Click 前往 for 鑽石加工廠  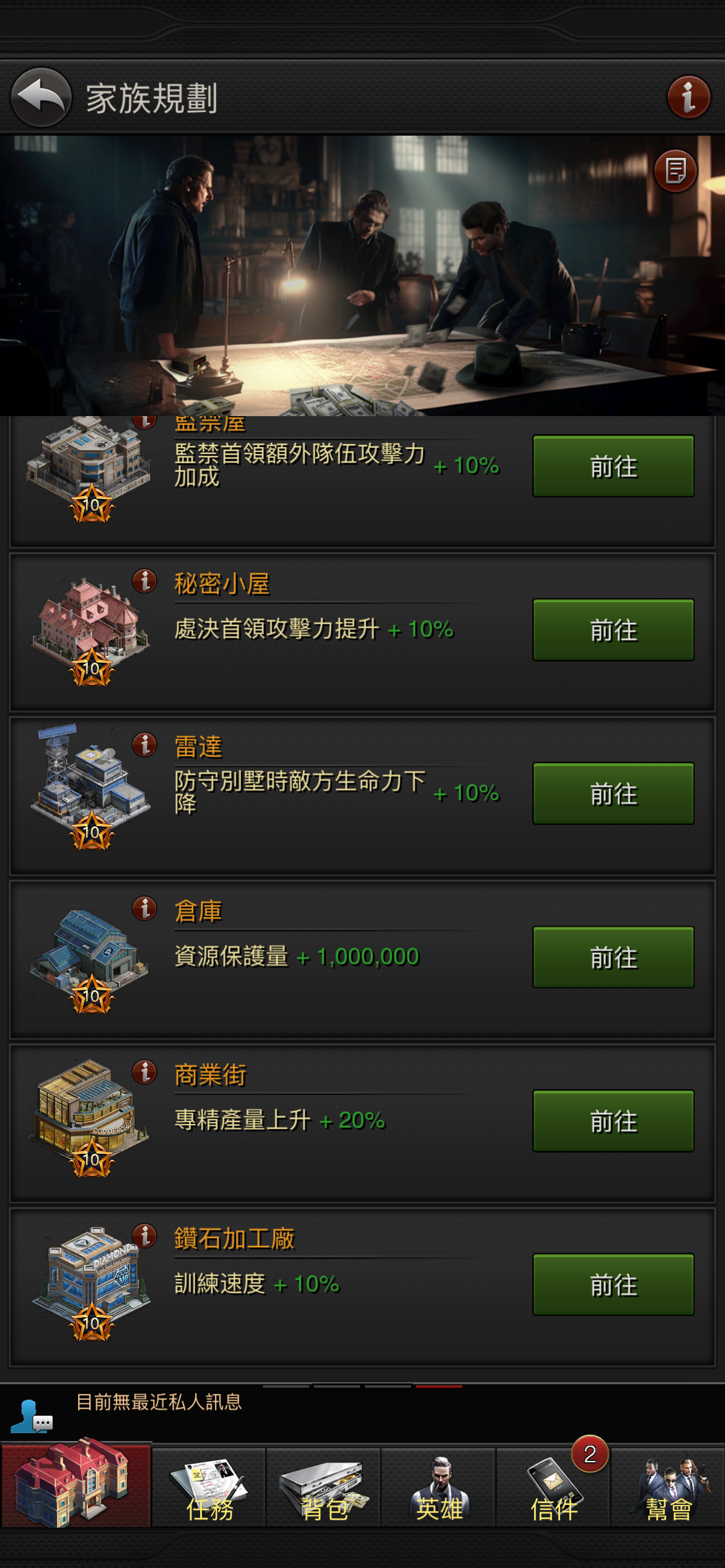coord(613,1285)
